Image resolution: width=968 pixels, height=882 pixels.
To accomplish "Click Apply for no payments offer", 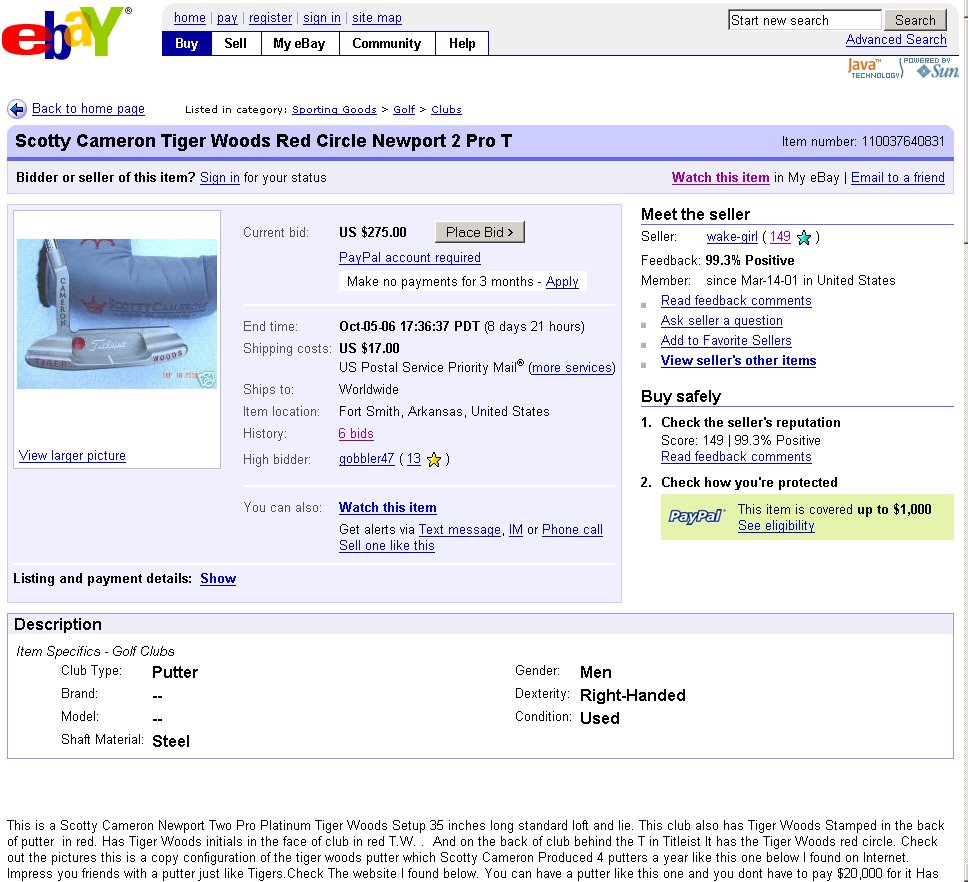I will coord(562,281).
